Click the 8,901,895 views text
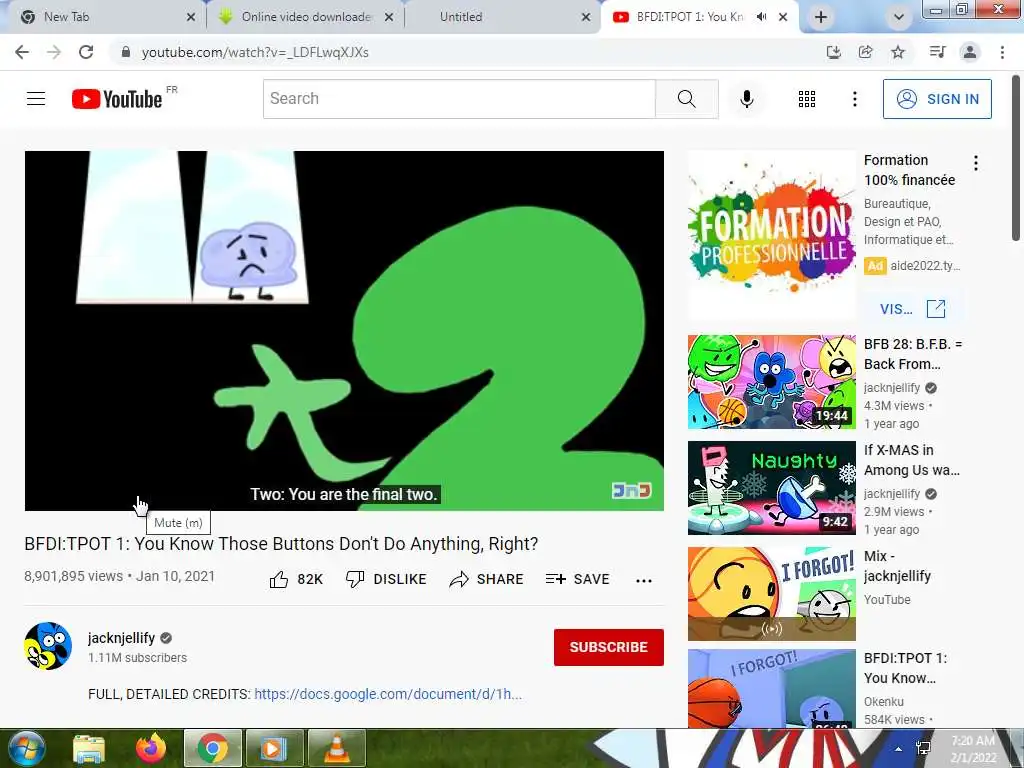1024x768 pixels. [73, 576]
